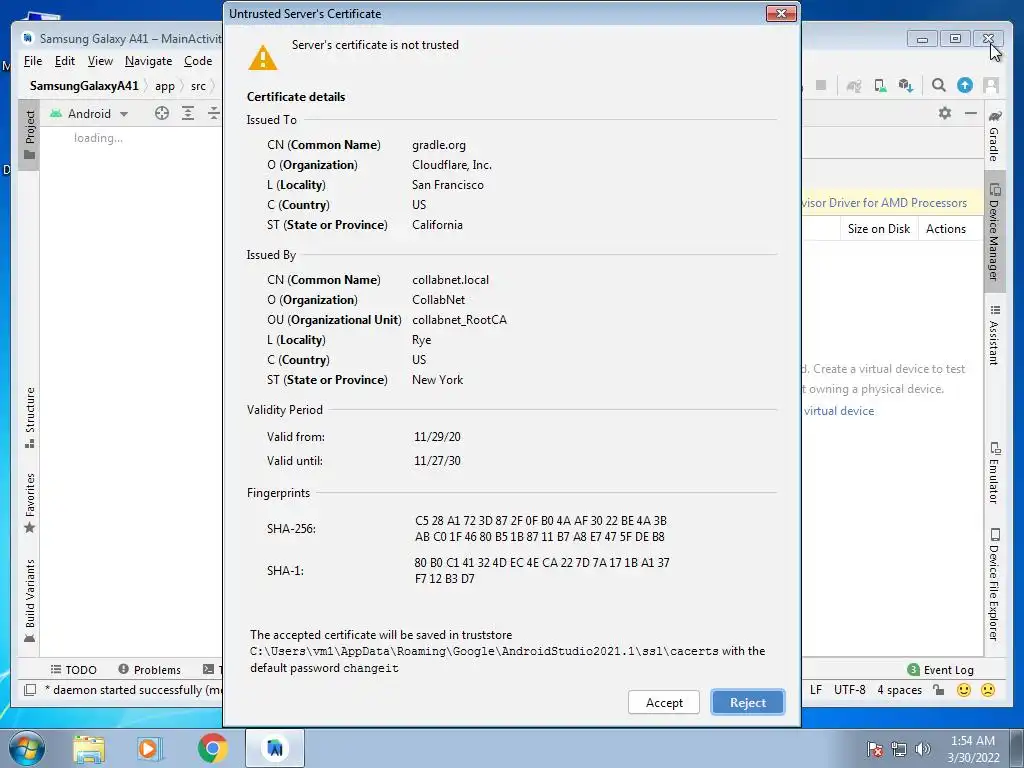Close the Untrusted Server's Certificate dialog
The height and width of the screenshot is (768, 1024).
[x=780, y=14]
